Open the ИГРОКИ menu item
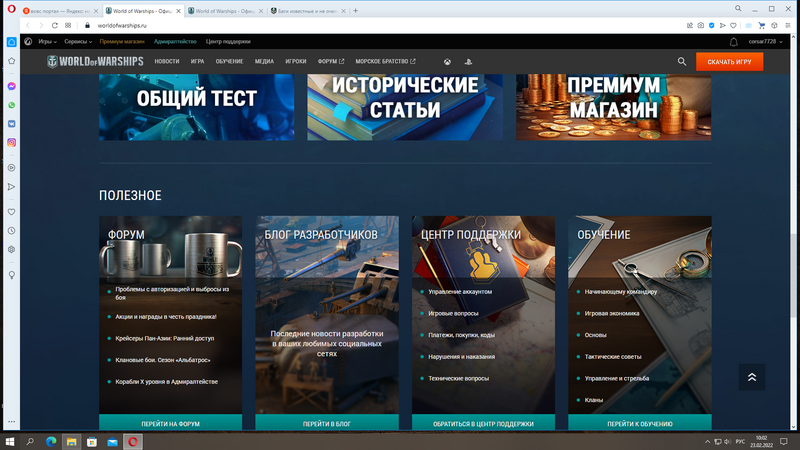This screenshot has height=450, width=800. pyautogui.click(x=296, y=61)
